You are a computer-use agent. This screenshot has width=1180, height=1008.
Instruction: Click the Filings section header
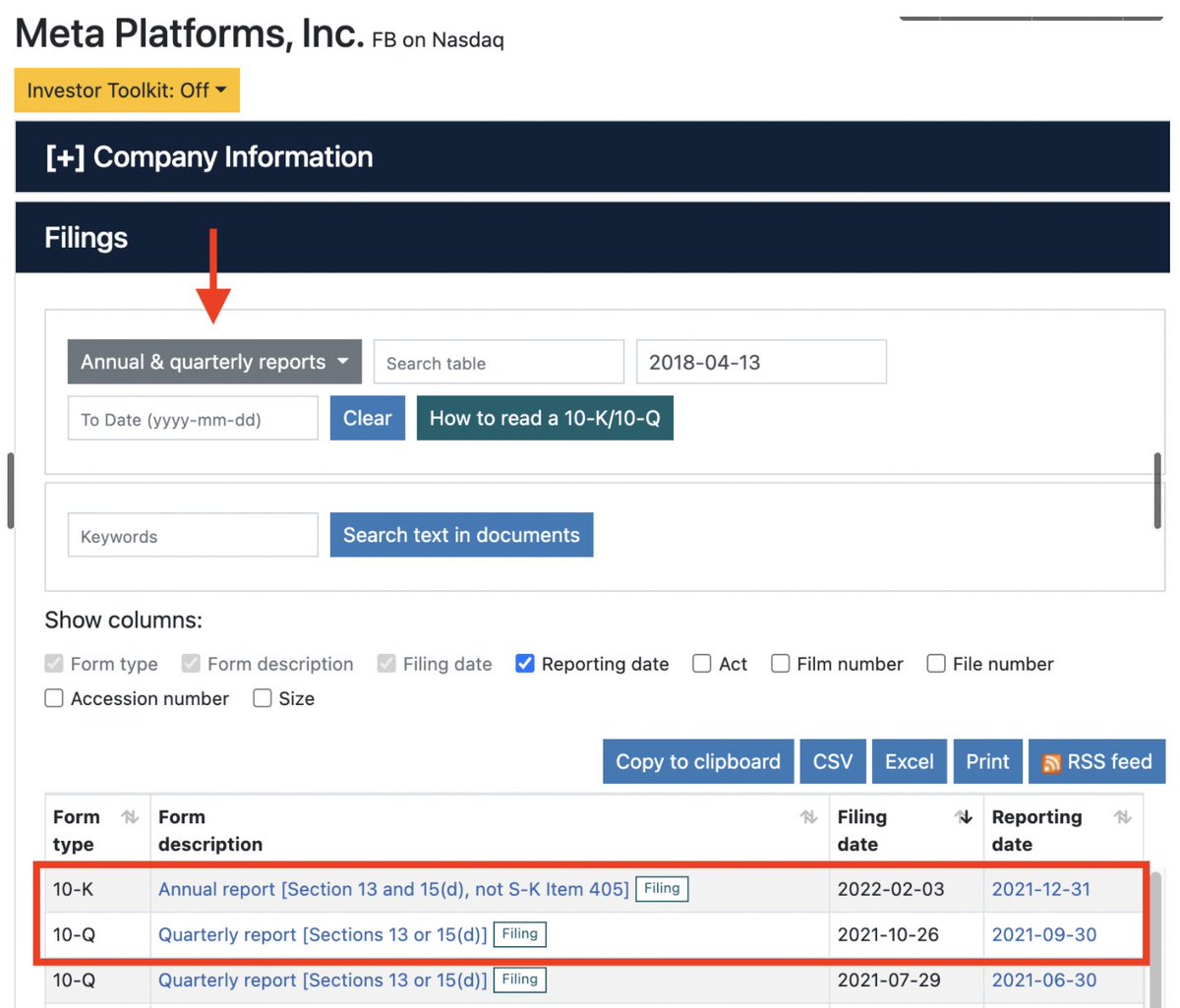pyautogui.click(x=592, y=238)
